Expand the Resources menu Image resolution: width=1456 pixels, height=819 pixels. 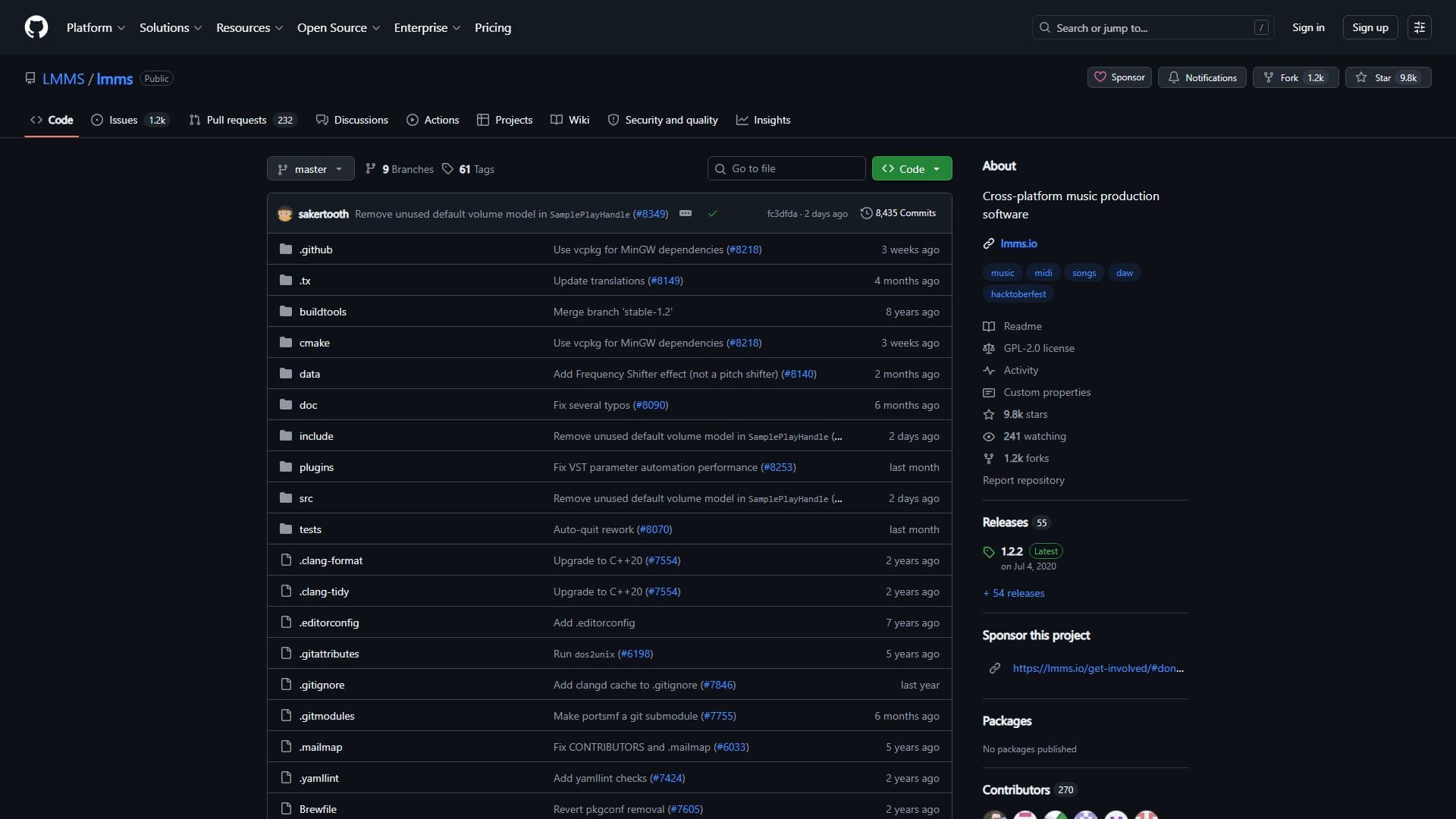[x=249, y=27]
